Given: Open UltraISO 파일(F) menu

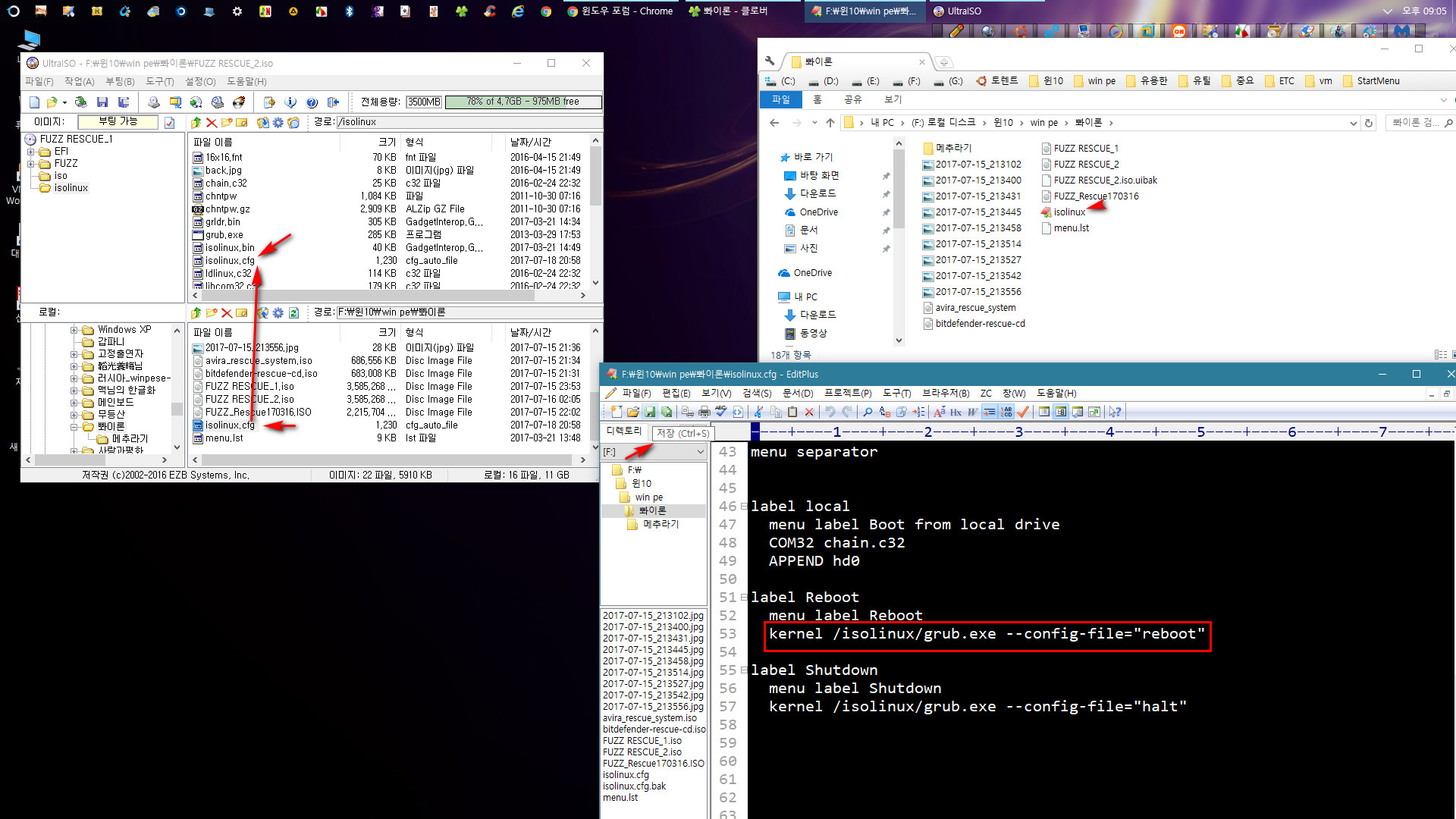Looking at the screenshot, I should click(39, 81).
